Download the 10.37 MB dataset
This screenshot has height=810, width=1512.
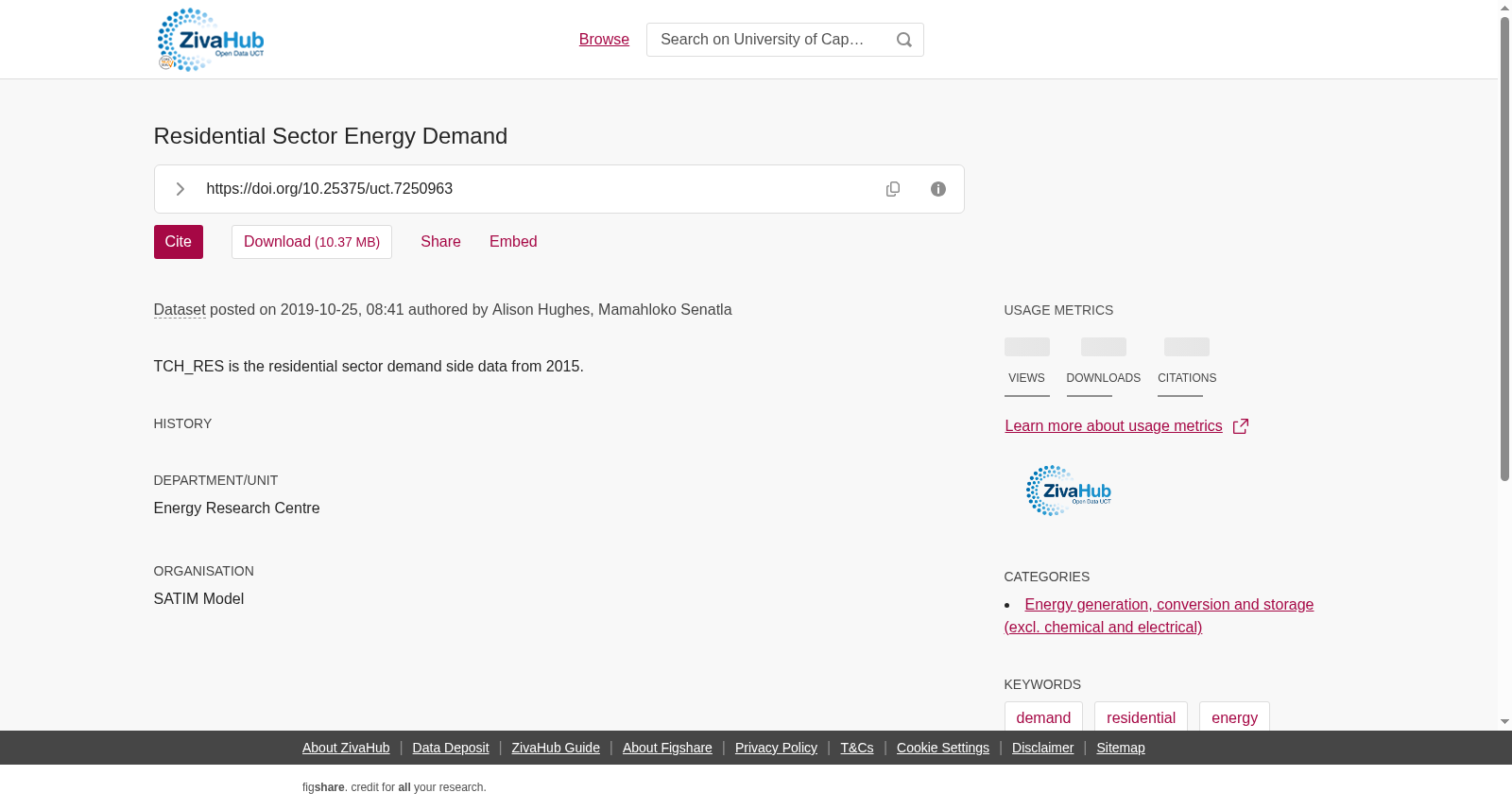pos(312,242)
